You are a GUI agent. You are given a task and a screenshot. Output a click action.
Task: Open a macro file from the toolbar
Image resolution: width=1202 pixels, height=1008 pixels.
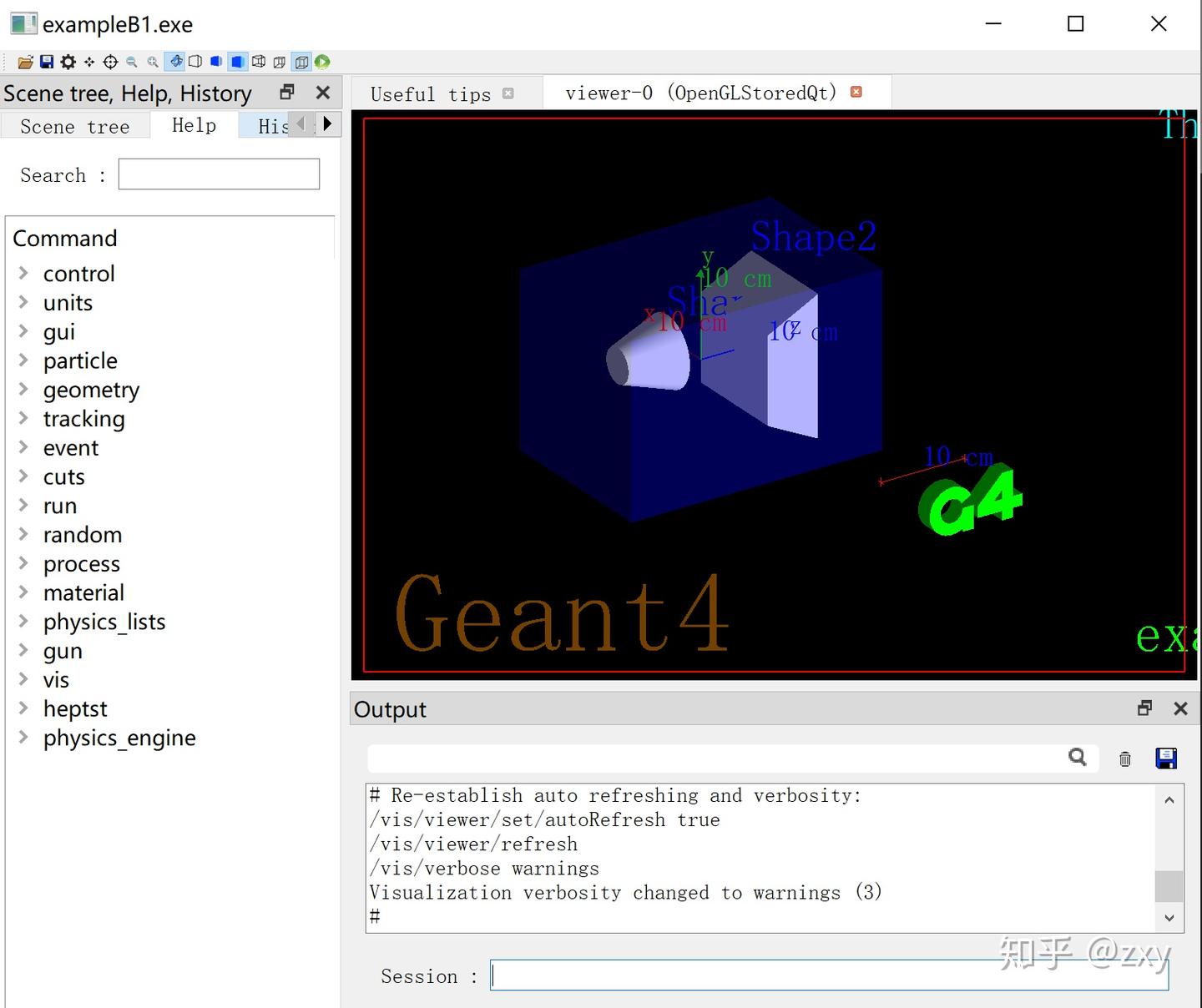click(25, 61)
